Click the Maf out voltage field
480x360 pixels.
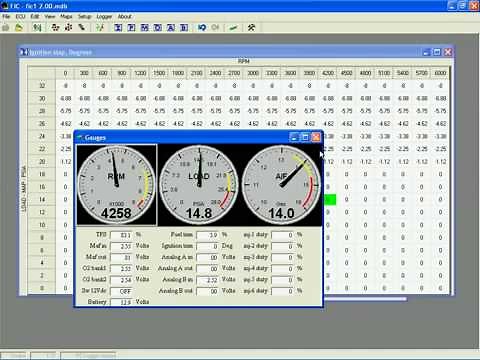[x=121, y=257]
